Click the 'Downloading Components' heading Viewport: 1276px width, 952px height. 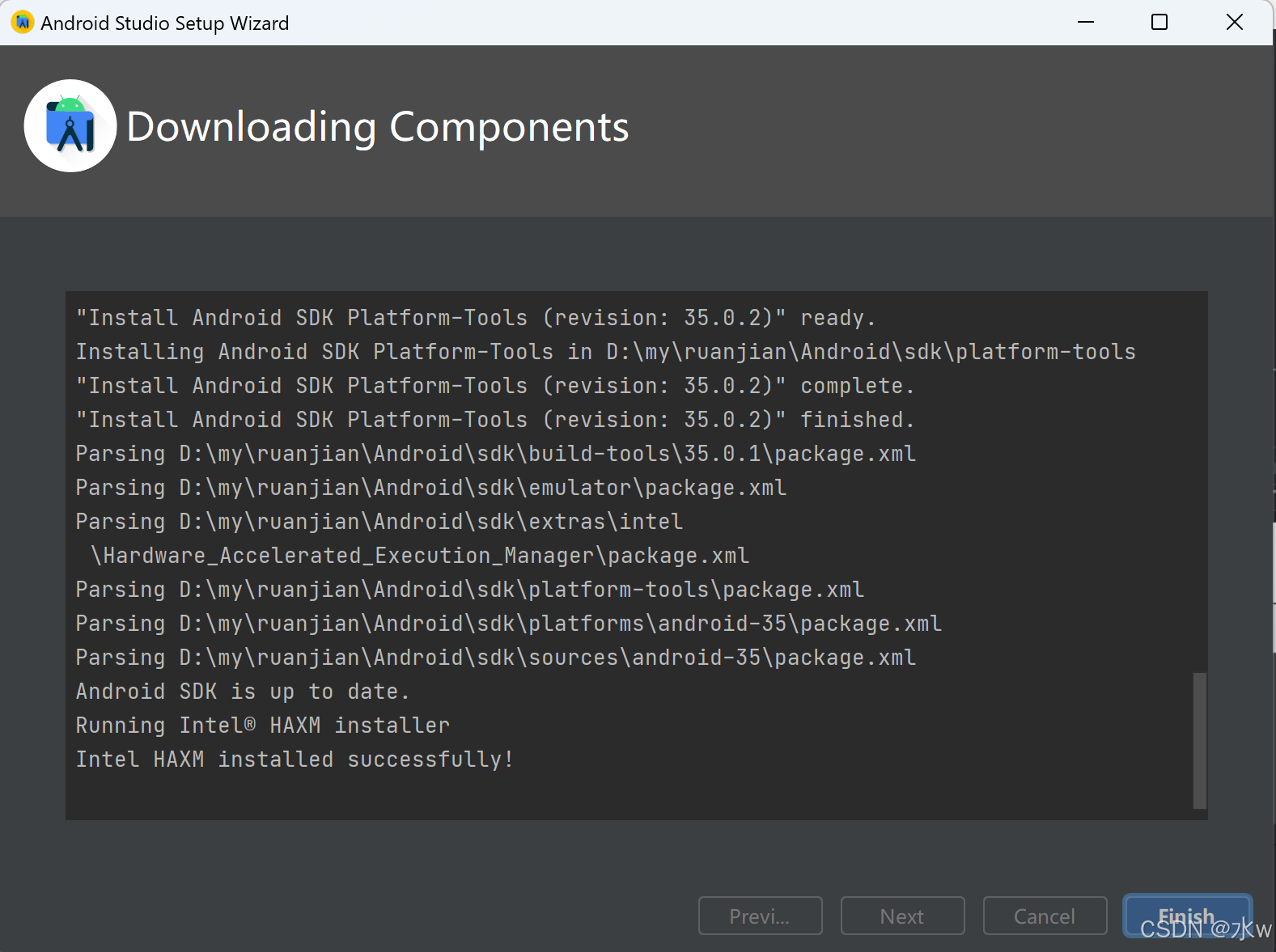[x=378, y=127]
